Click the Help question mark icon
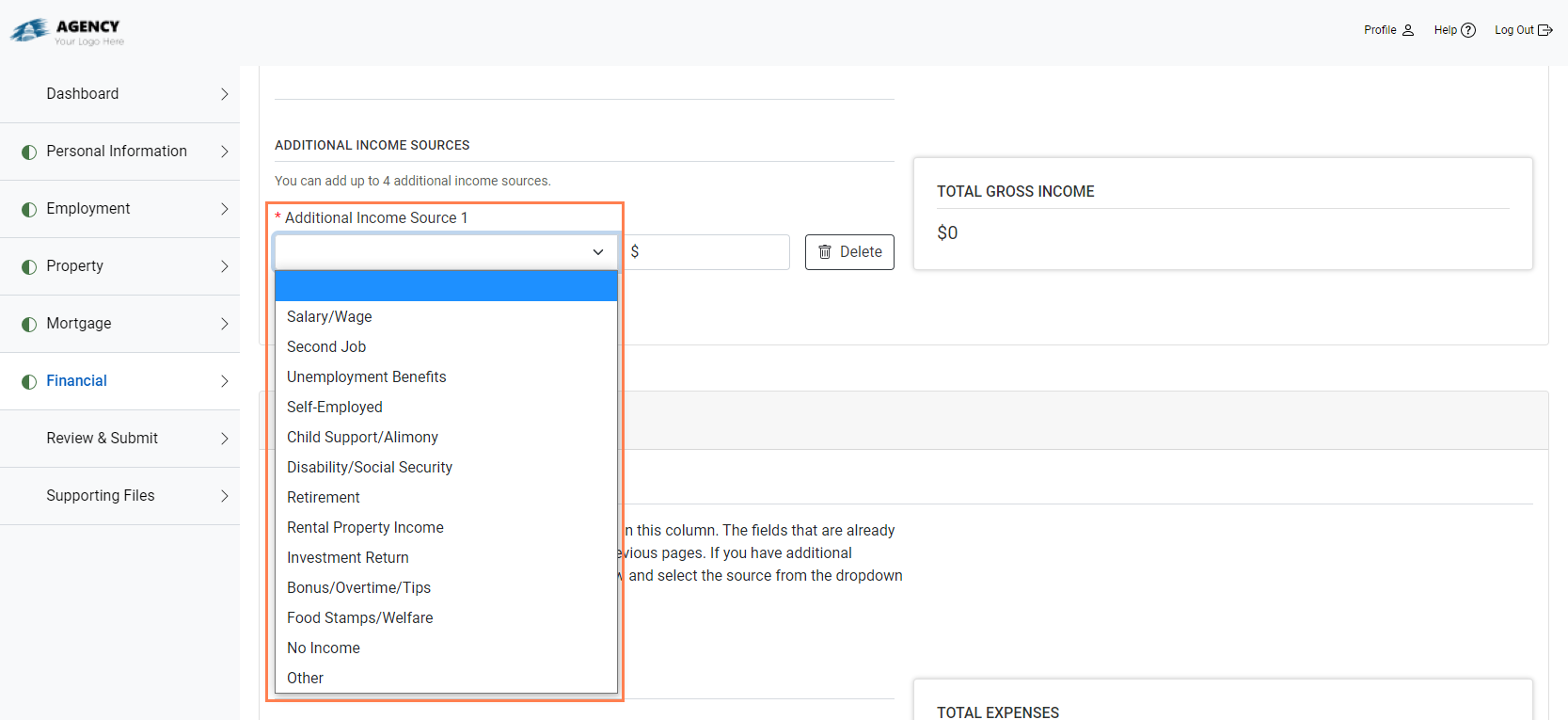1568x720 pixels. (1467, 30)
